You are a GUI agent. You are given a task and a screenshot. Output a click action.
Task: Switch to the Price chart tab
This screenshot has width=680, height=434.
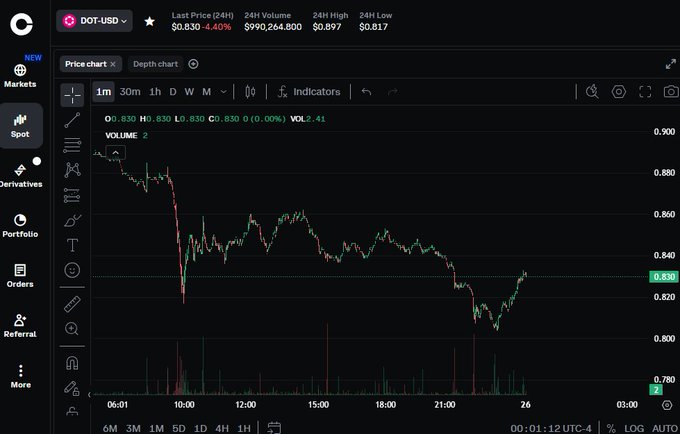86,64
